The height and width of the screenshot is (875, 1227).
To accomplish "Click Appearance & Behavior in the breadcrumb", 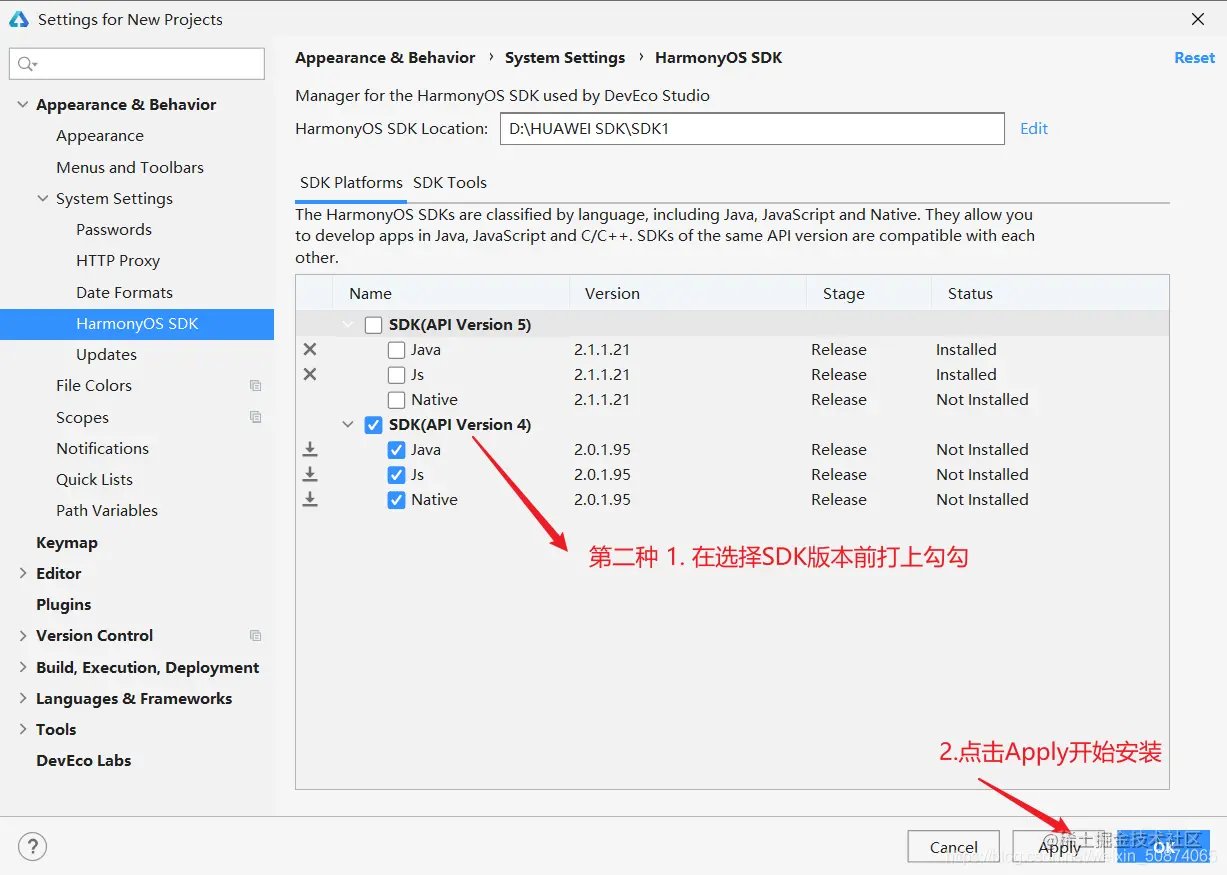I will 385,58.
